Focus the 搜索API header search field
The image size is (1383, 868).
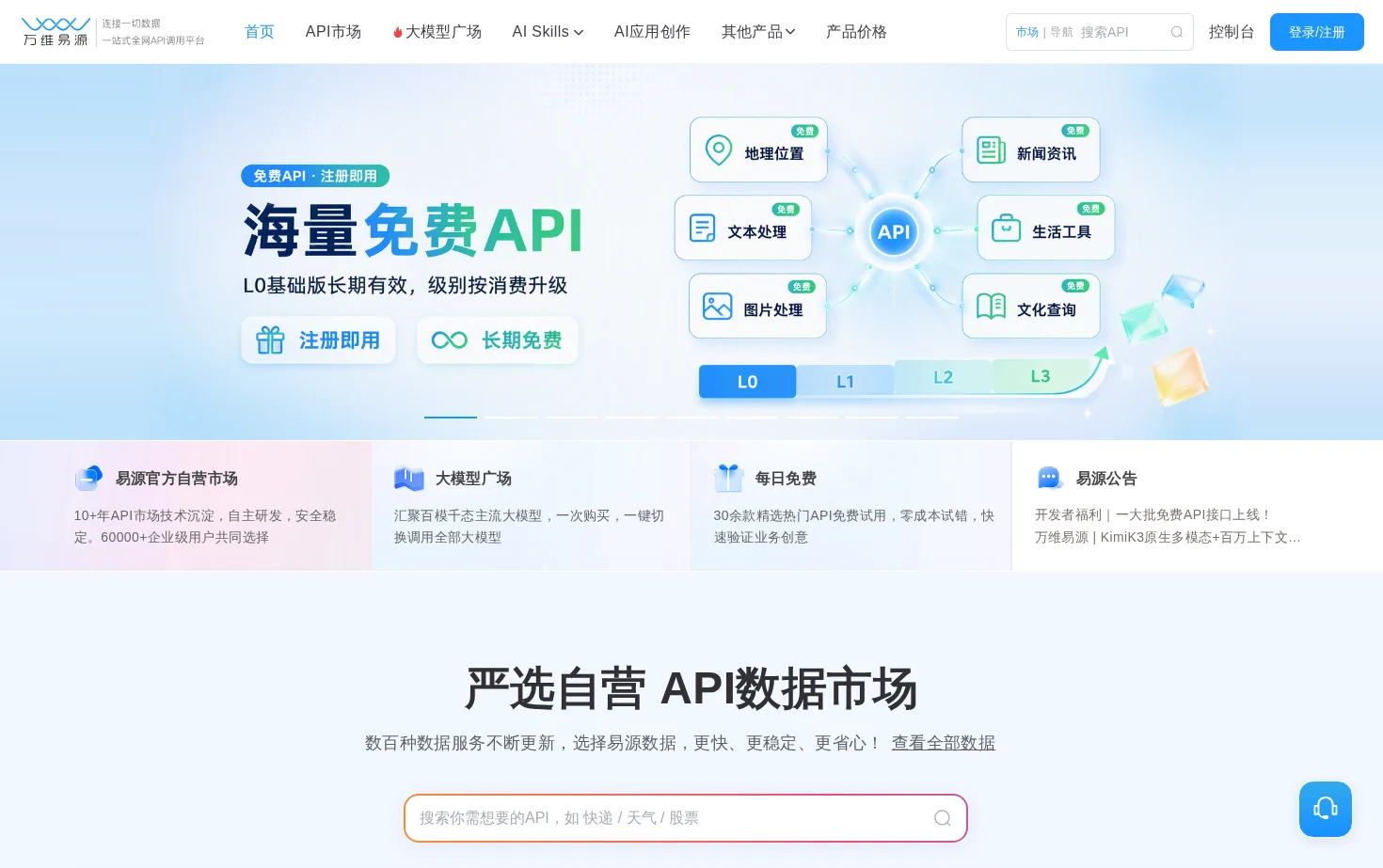click(1120, 32)
